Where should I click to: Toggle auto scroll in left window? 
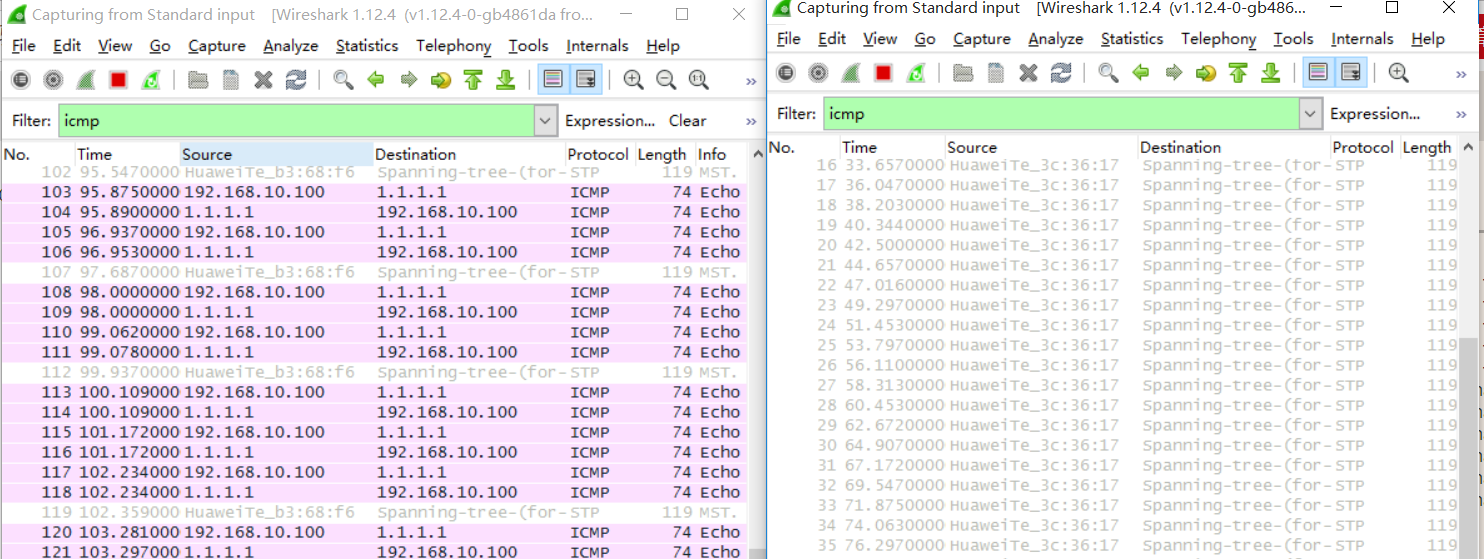[586, 80]
